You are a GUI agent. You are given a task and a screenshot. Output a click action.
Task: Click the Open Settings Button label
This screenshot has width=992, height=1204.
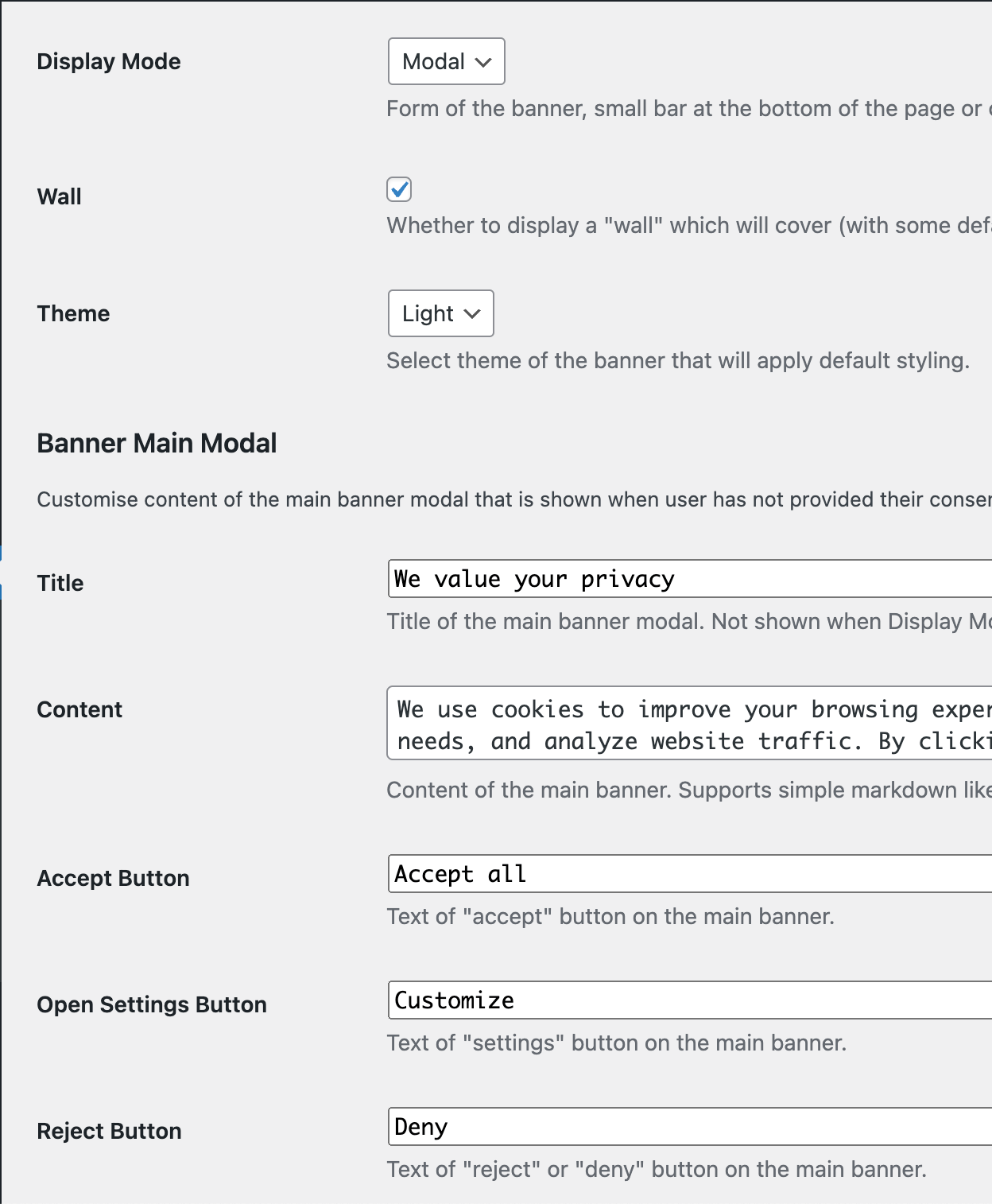click(152, 1004)
